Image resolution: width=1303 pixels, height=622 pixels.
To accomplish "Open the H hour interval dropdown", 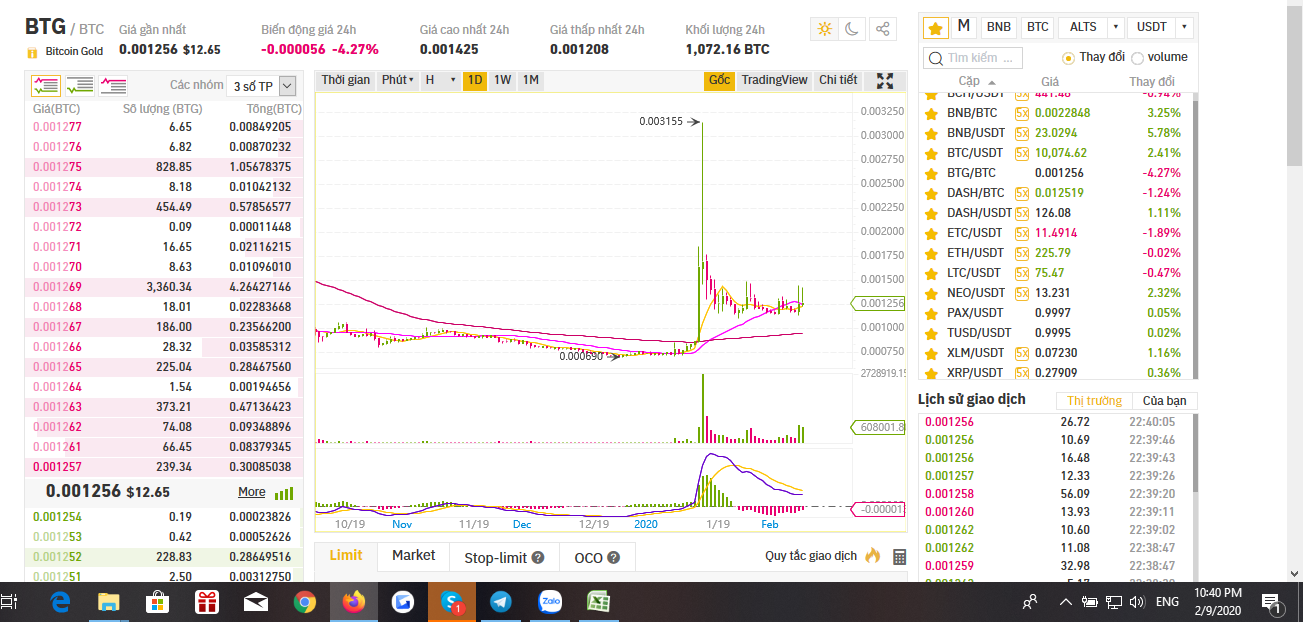I will click(x=440, y=80).
